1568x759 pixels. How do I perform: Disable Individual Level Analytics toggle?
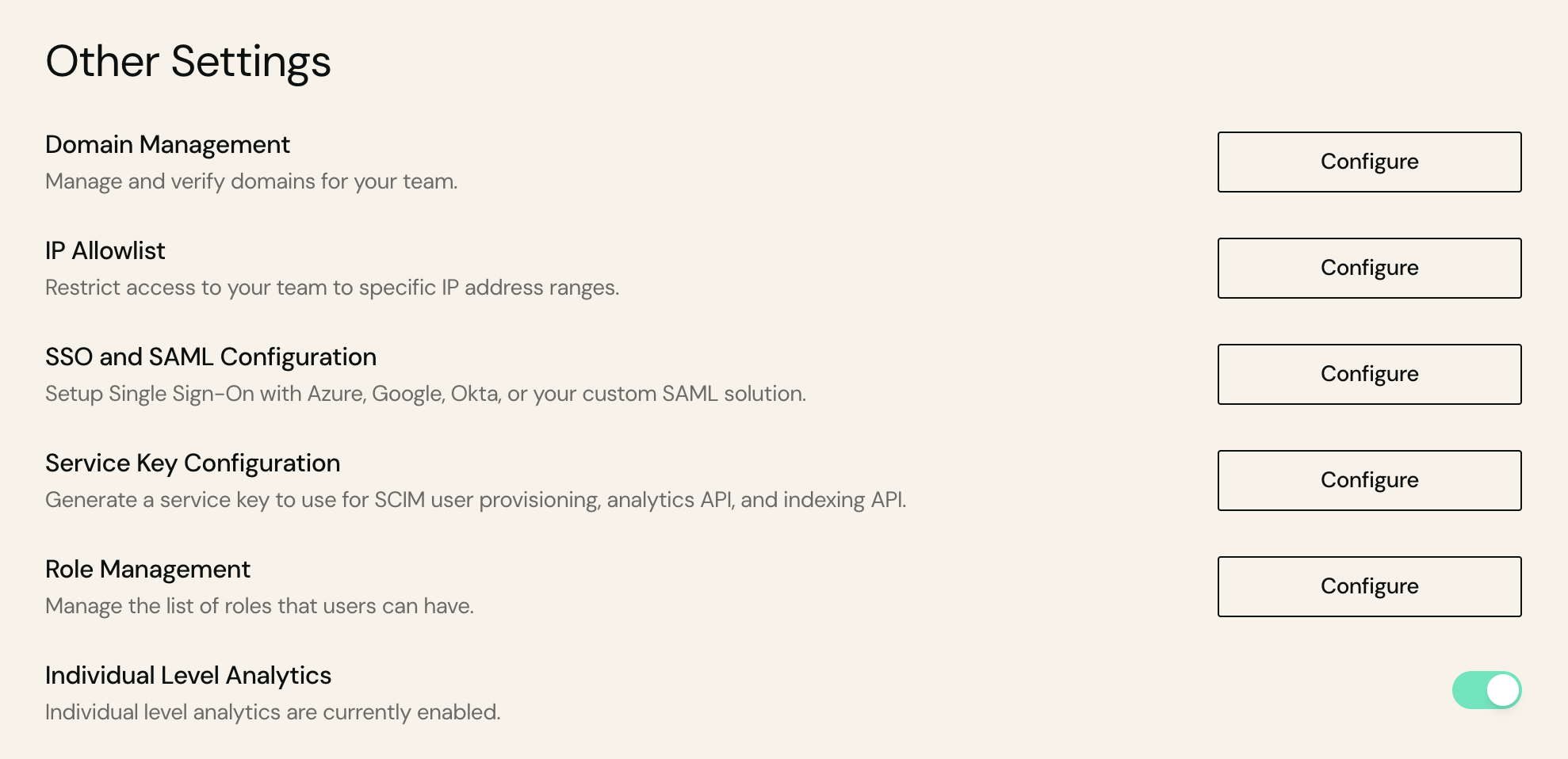click(x=1486, y=690)
